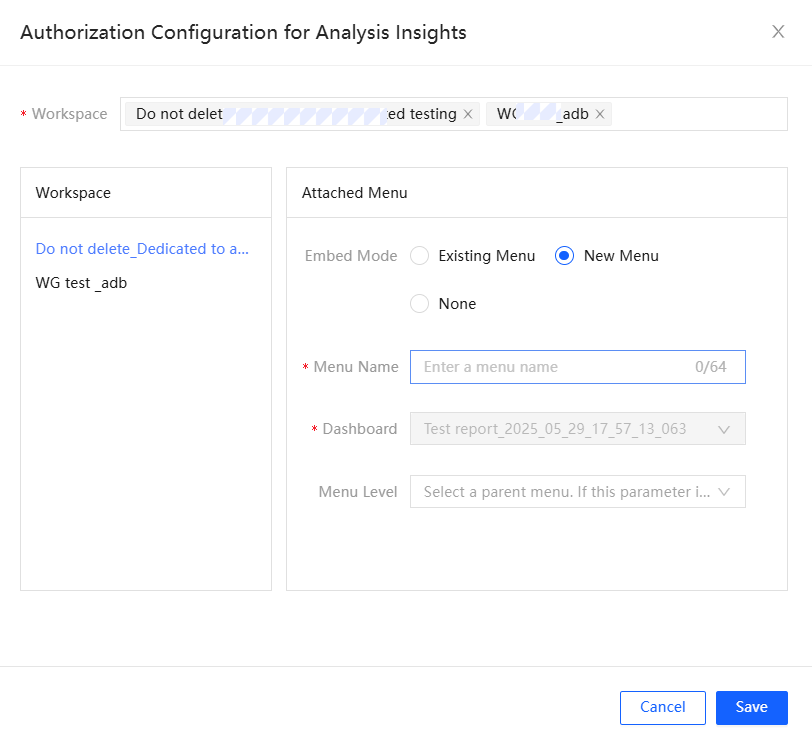Click the Workspace list panel header
This screenshot has height=744, width=812.
(x=73, y=193)
